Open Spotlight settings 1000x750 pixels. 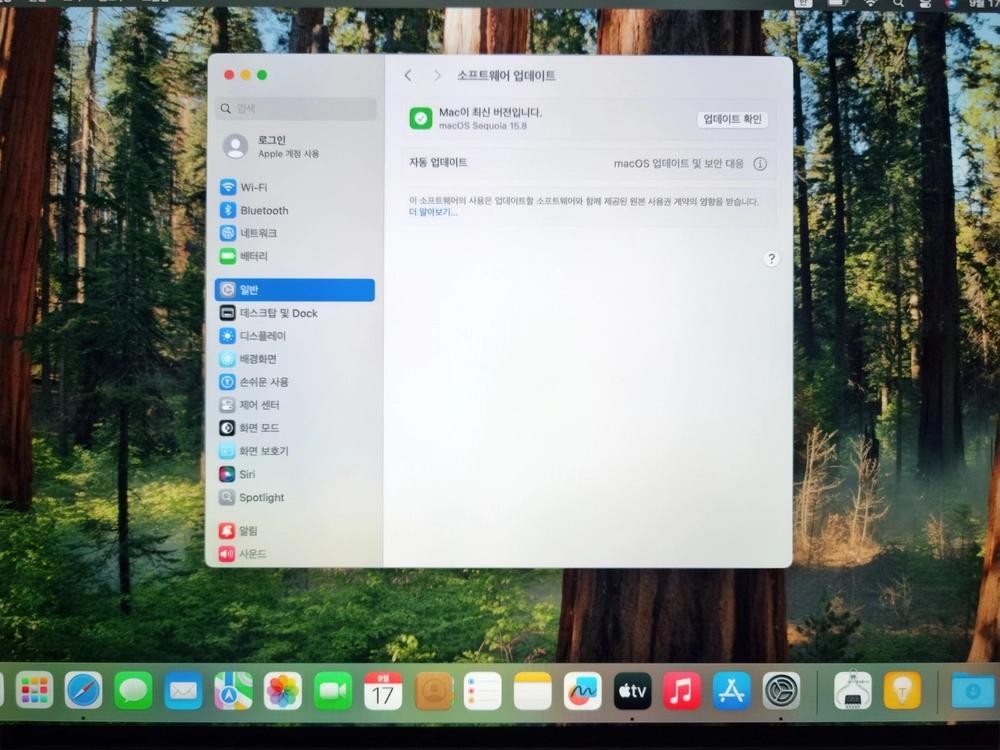click(295, 497)
